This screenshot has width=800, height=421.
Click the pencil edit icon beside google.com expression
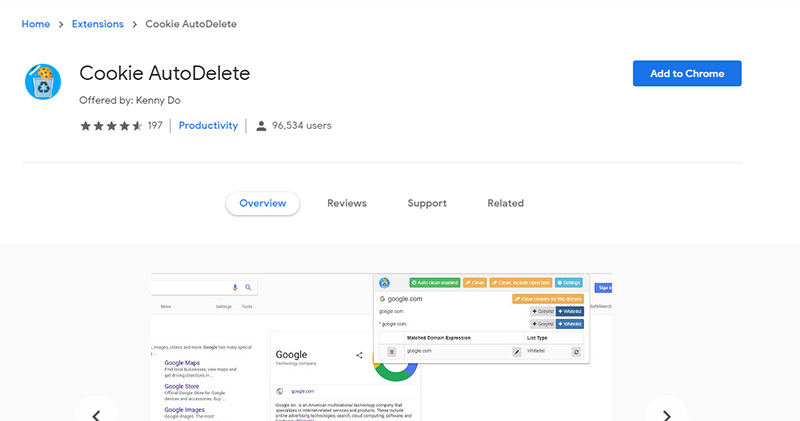[x=516, y=352]
